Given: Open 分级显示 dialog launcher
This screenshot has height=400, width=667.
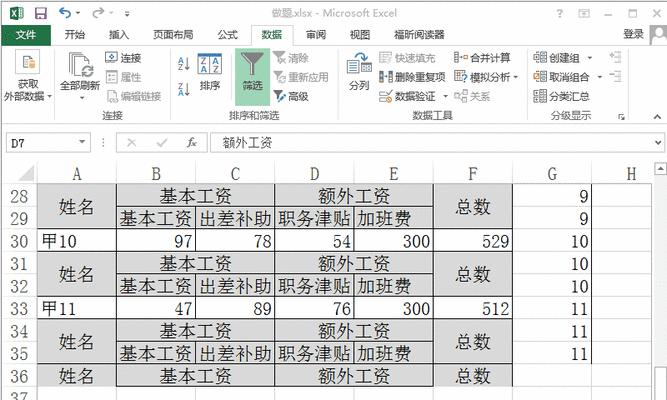Looking at the screenshot, I should (621, 117).
